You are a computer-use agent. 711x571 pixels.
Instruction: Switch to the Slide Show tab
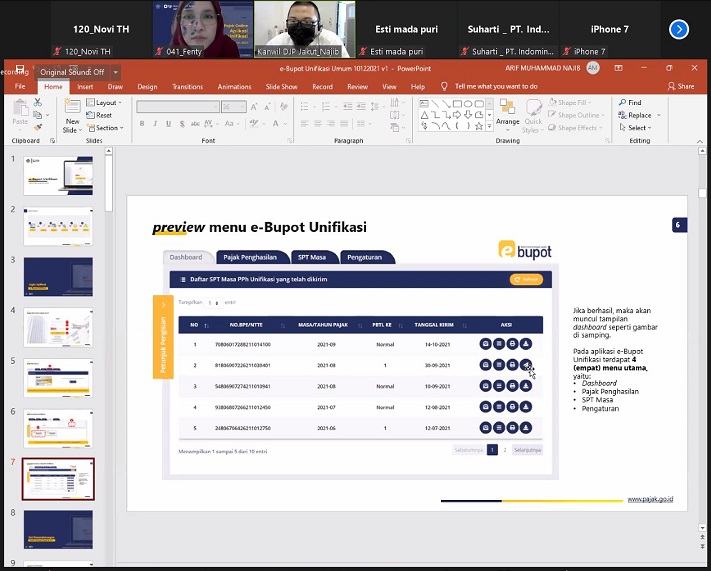pos(282,87)
